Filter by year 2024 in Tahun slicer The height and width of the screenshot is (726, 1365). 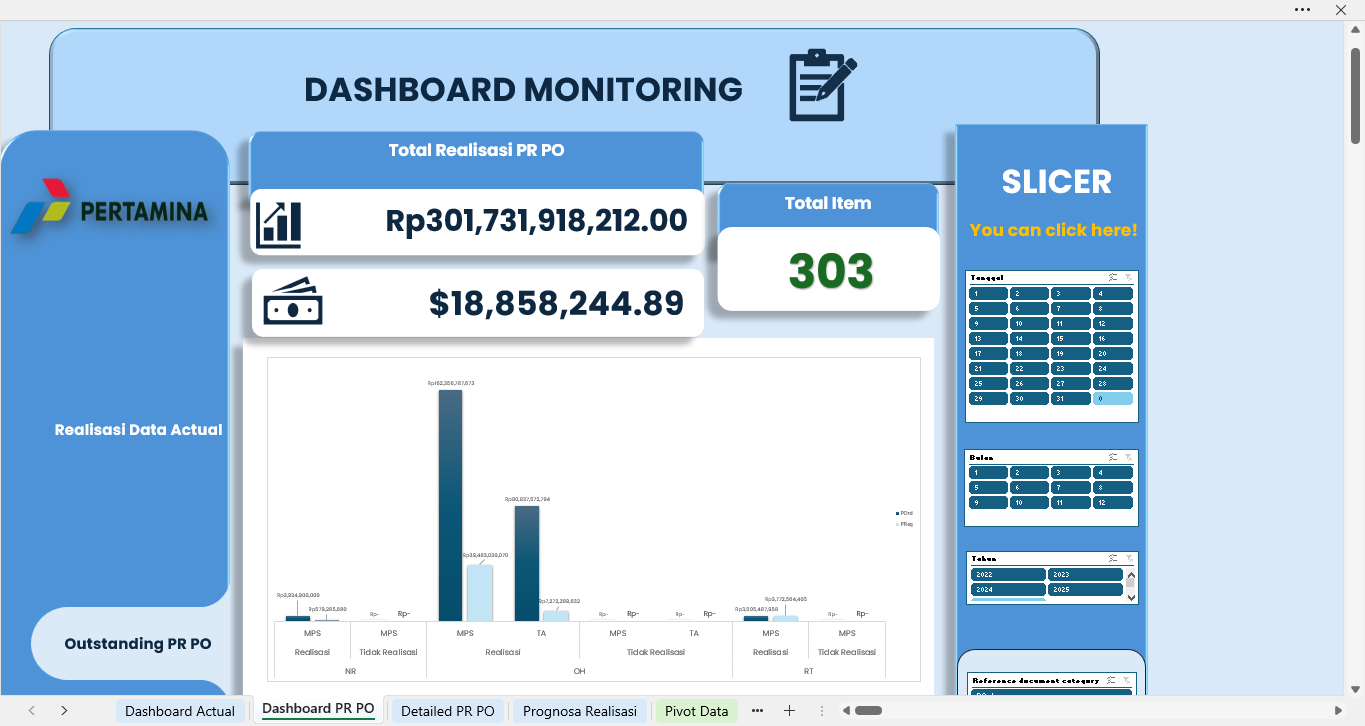(1008, 590)
